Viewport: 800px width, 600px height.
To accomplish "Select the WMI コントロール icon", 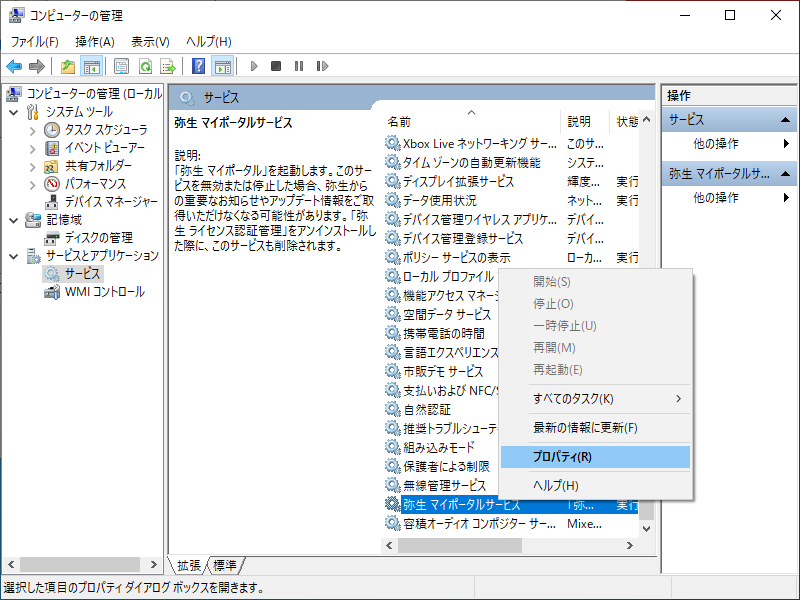I will coord(52,292).
